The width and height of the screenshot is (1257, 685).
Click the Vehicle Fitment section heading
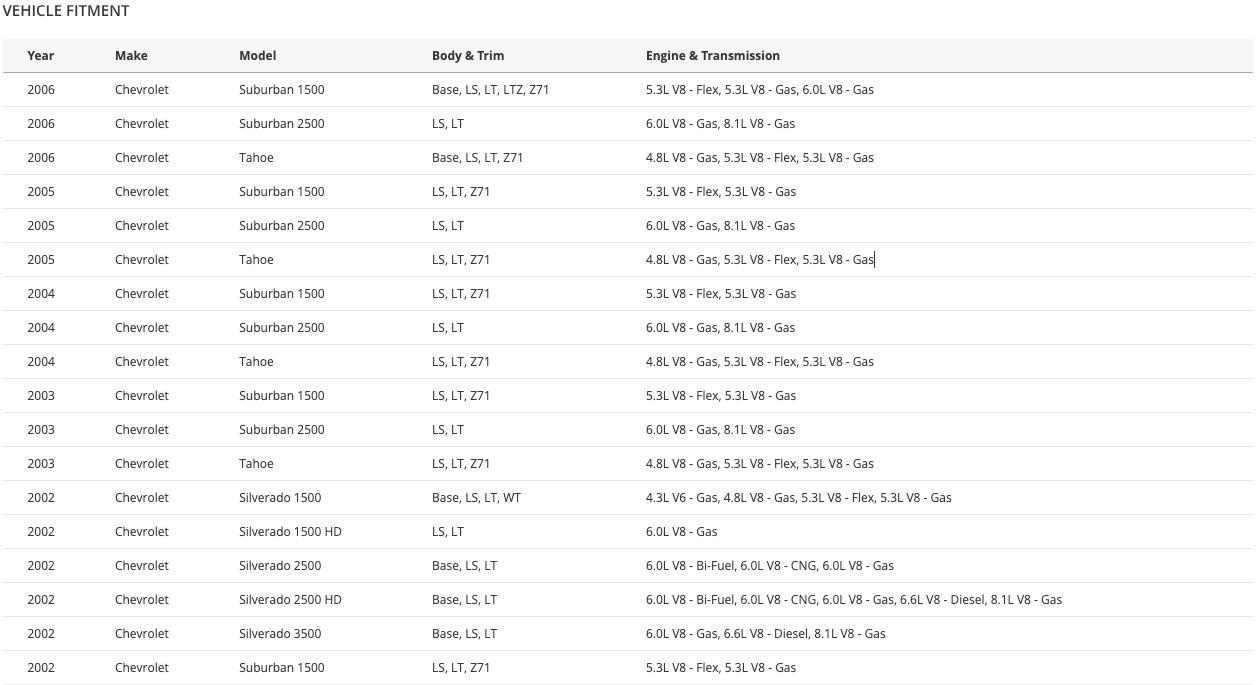click(x=66, y=11)
